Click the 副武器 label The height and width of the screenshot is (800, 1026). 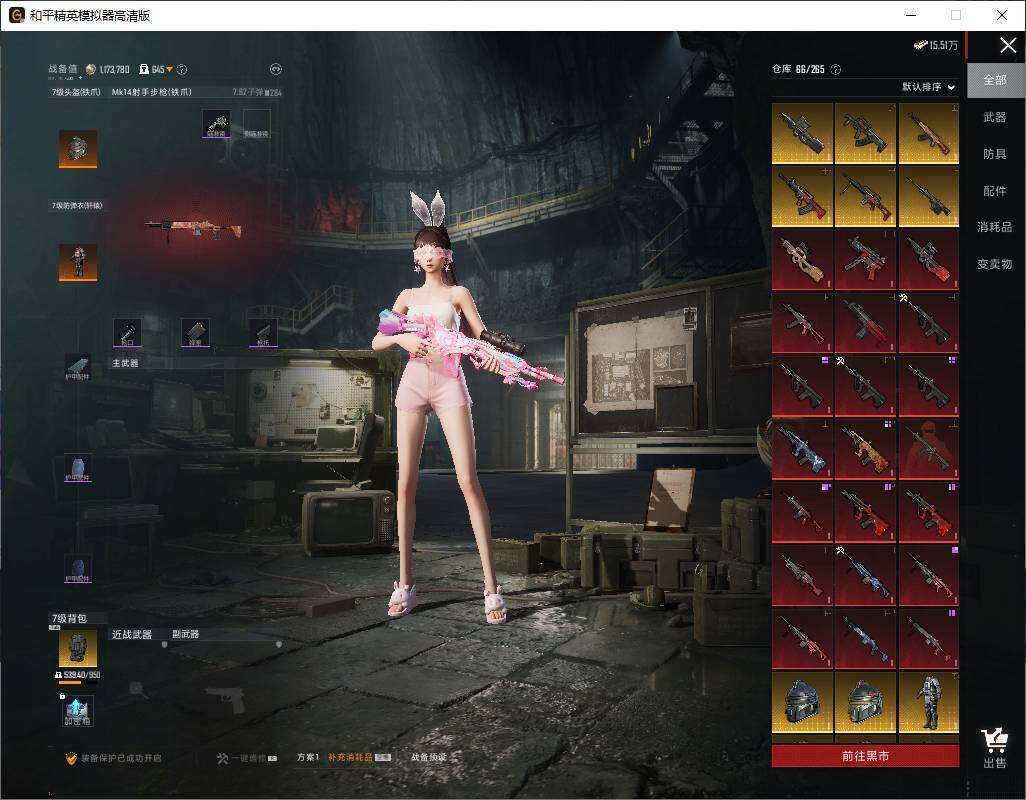pyautogui.click(x=185, y=635)
